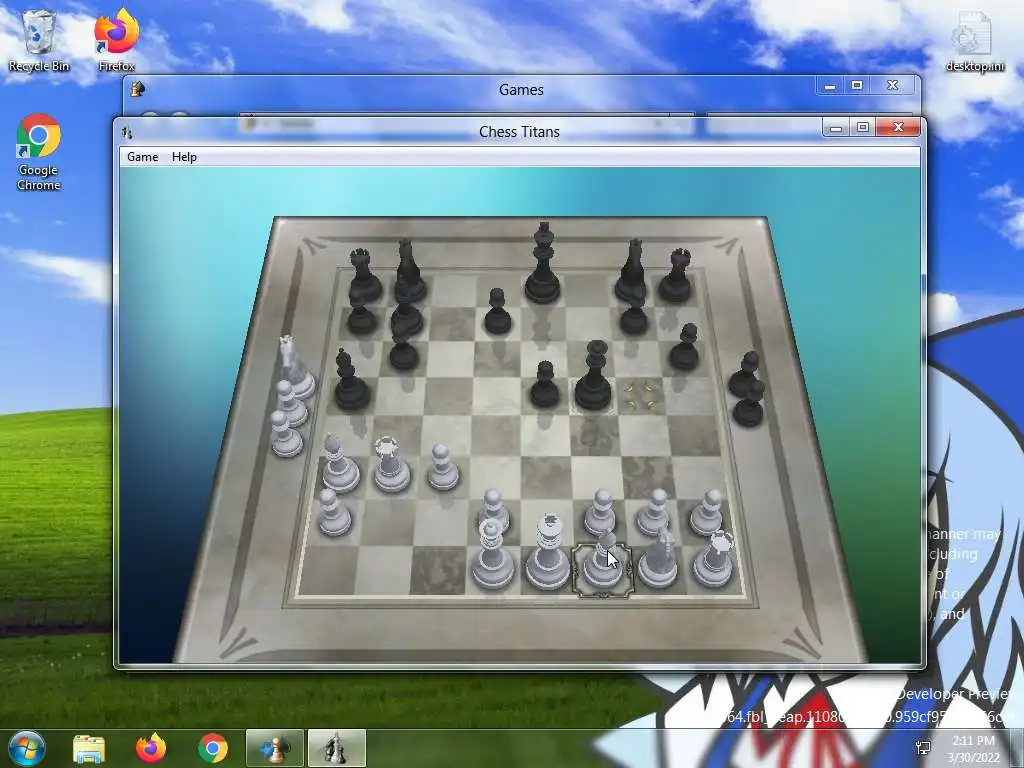Pick the white pawn on a2
Screen dimensions: 1024x768
pyautogui.click(x=334, y=515)
